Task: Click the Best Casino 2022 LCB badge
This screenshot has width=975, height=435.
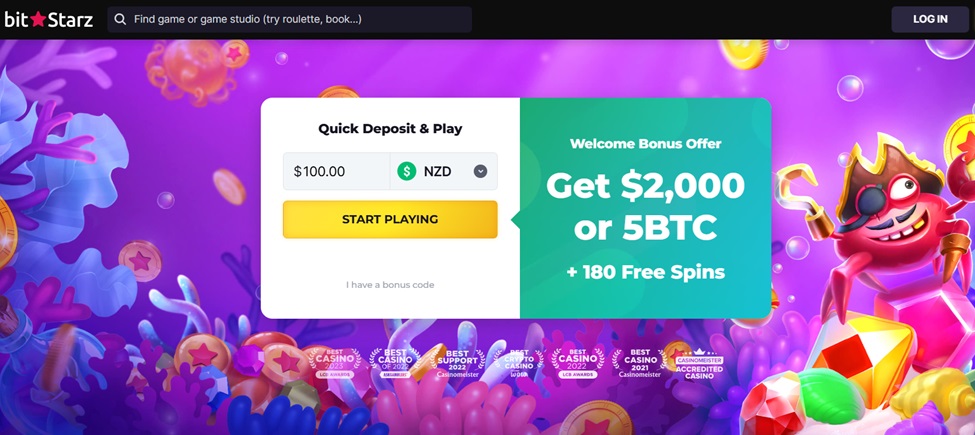Action: [578, 362]
